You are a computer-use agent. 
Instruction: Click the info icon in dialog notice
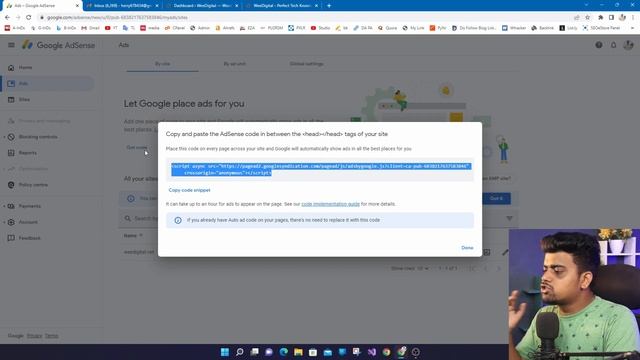point(178,220)
